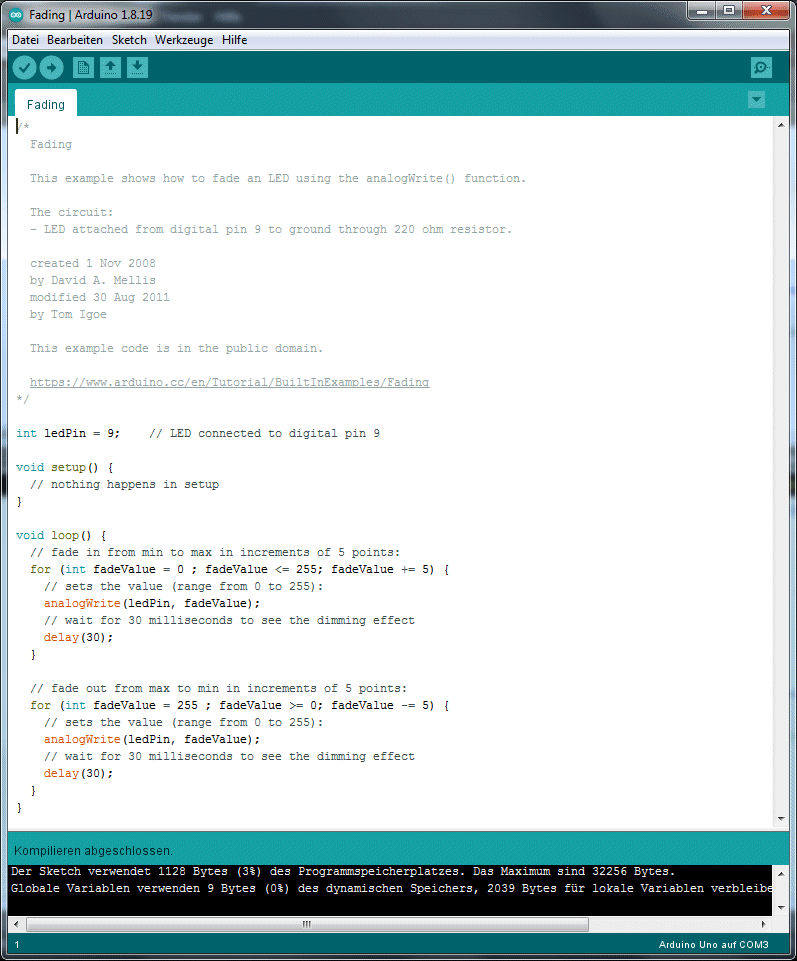
Task: Create a new sketch with New icon
Action: pyautogui.click(x=83, y=67)
